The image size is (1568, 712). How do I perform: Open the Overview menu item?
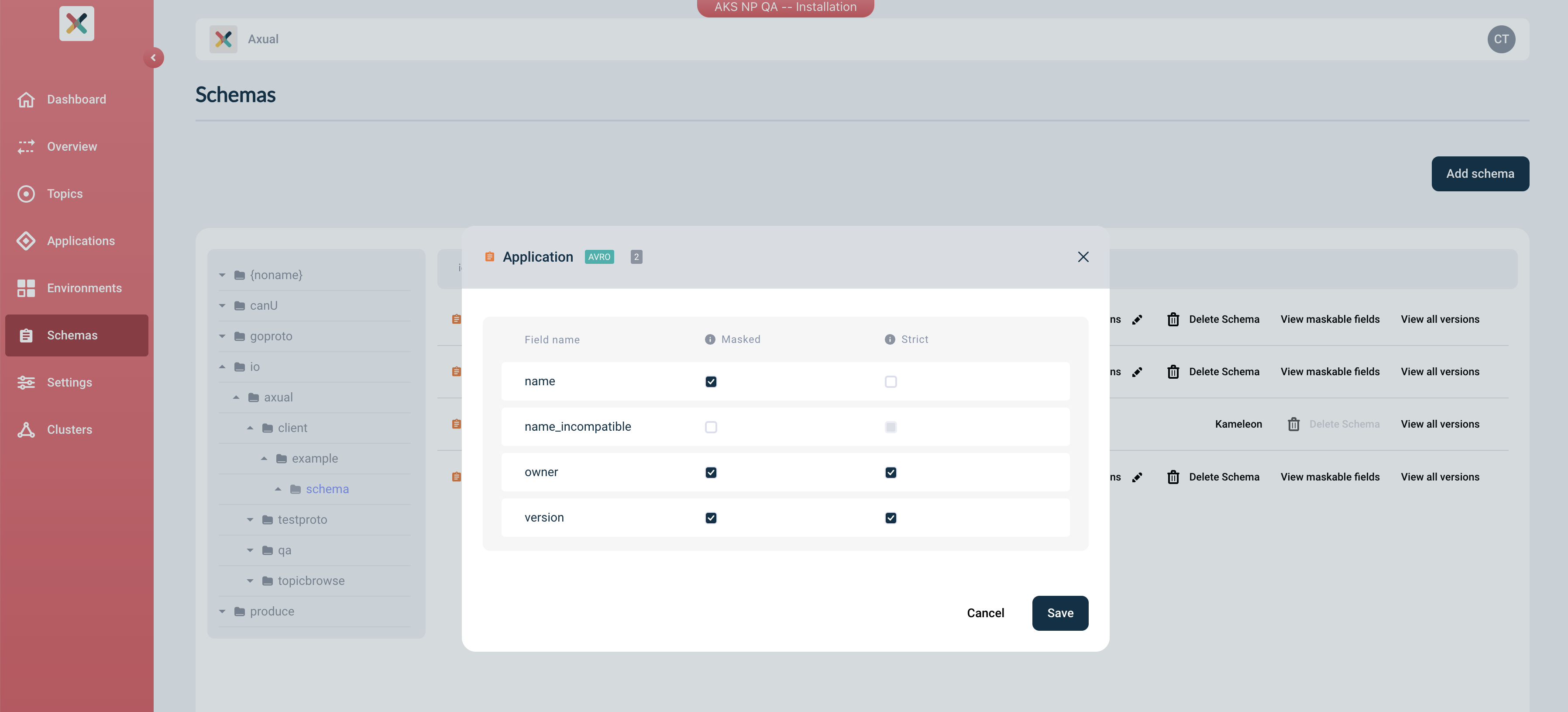coord(77,146)
